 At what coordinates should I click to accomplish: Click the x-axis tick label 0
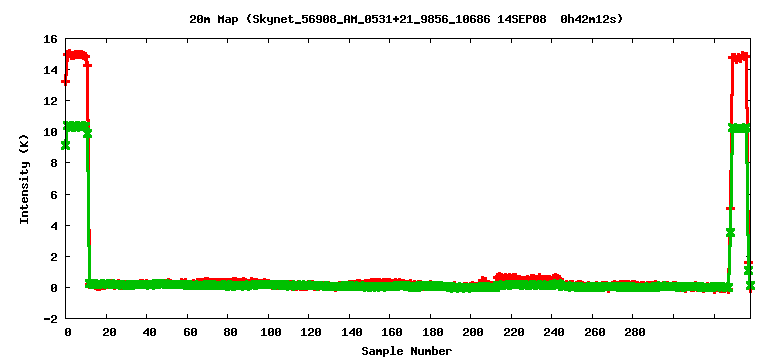pos(68,333)
